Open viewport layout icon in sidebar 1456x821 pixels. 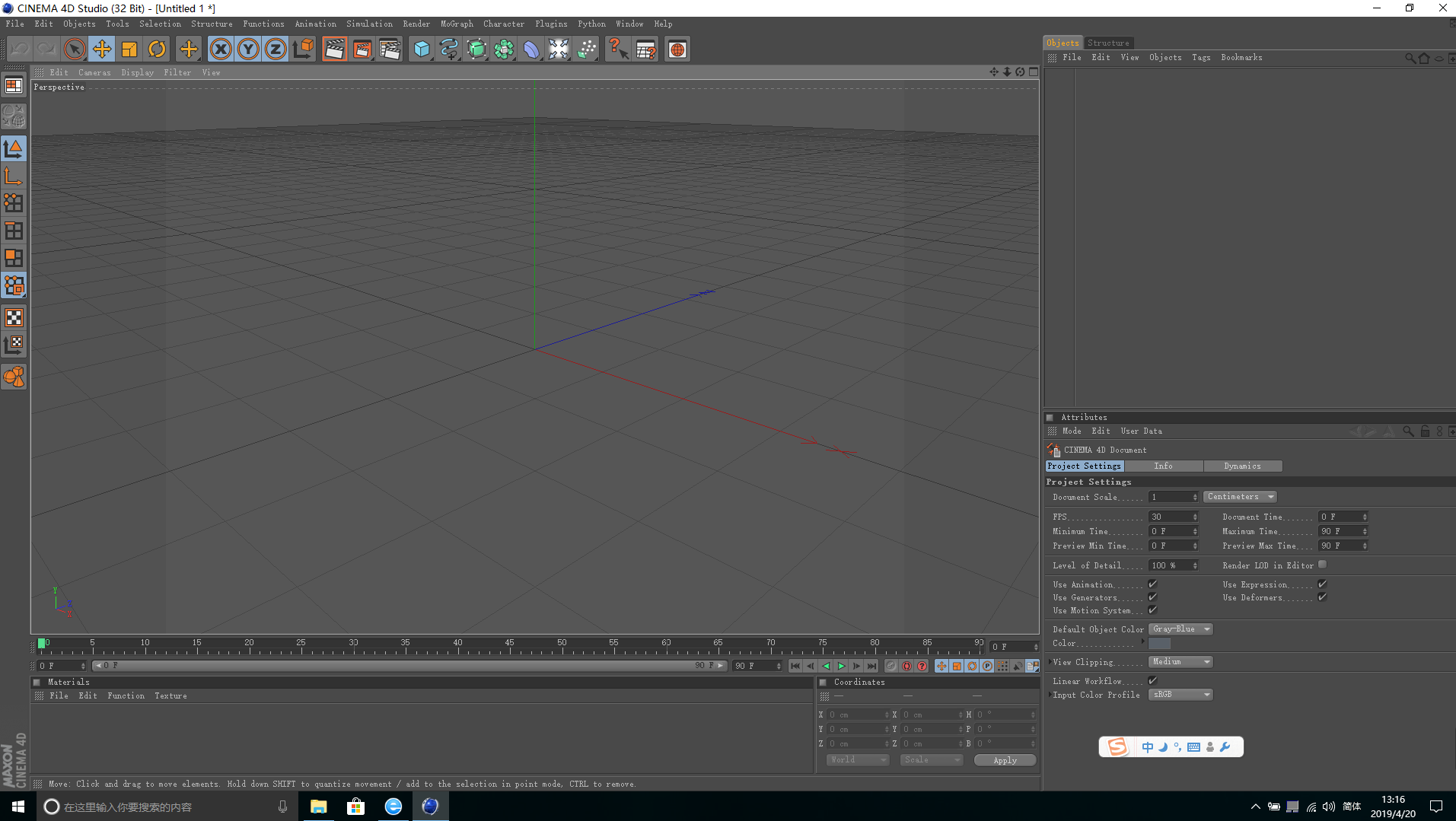point(14,85)
